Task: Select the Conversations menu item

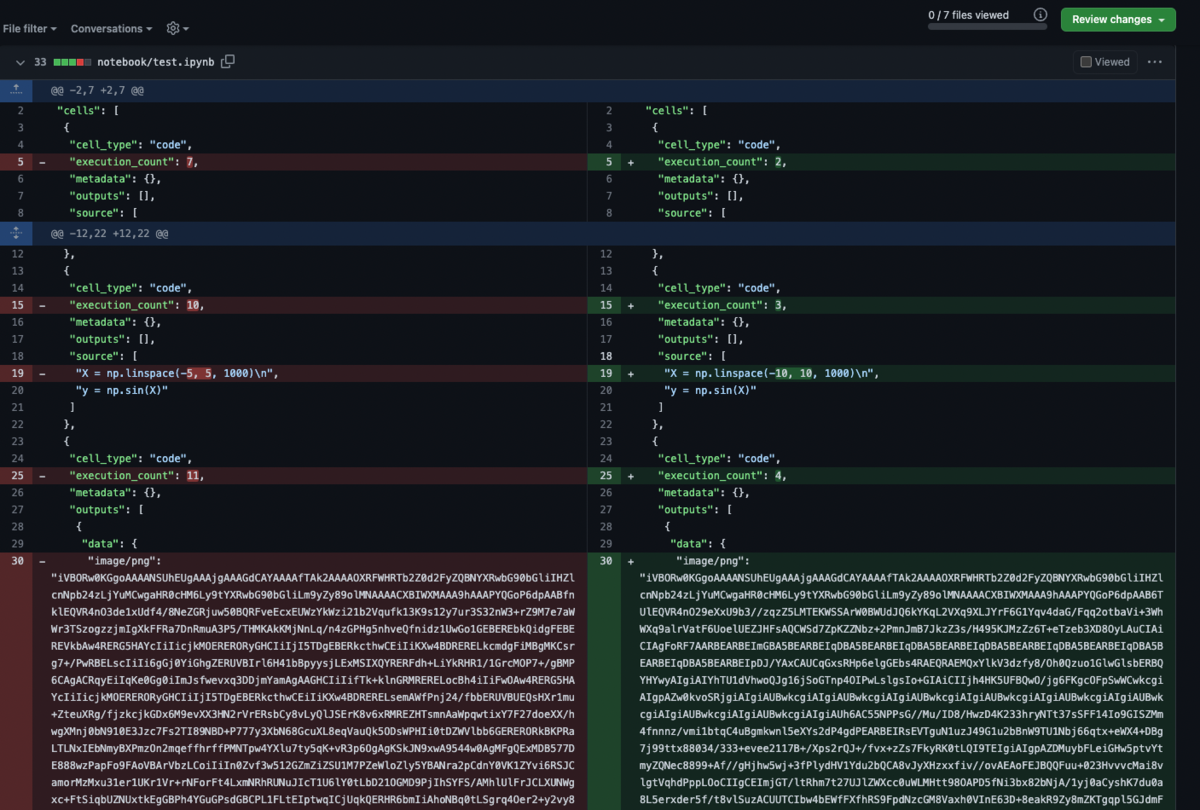Action: pos(110,28)
